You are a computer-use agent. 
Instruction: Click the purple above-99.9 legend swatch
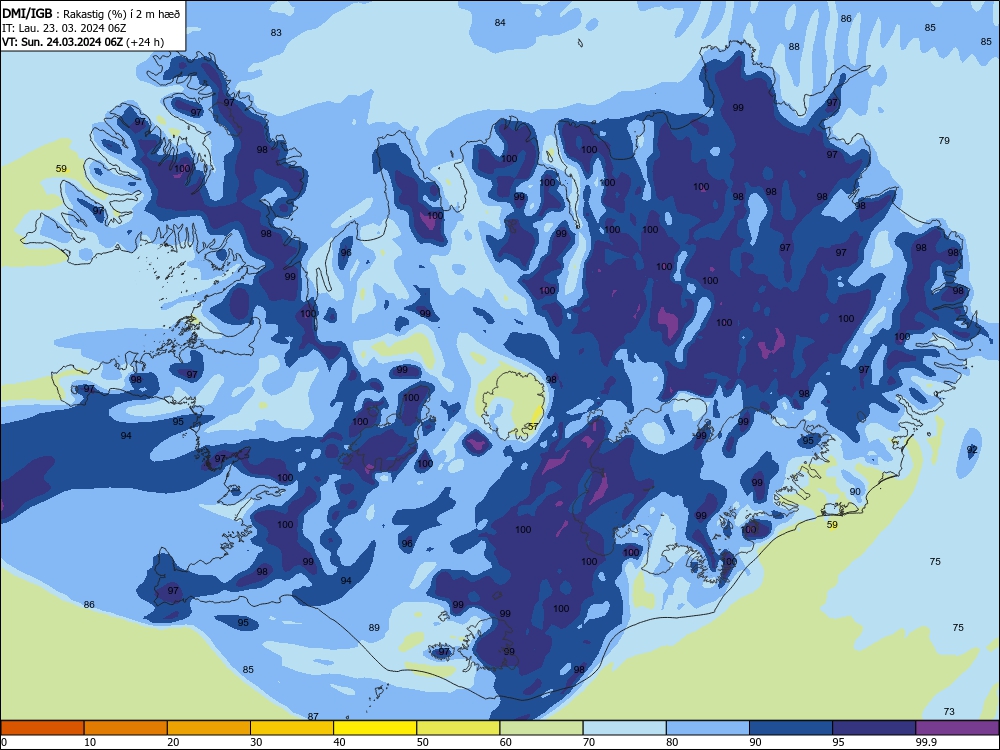[957, 728]
